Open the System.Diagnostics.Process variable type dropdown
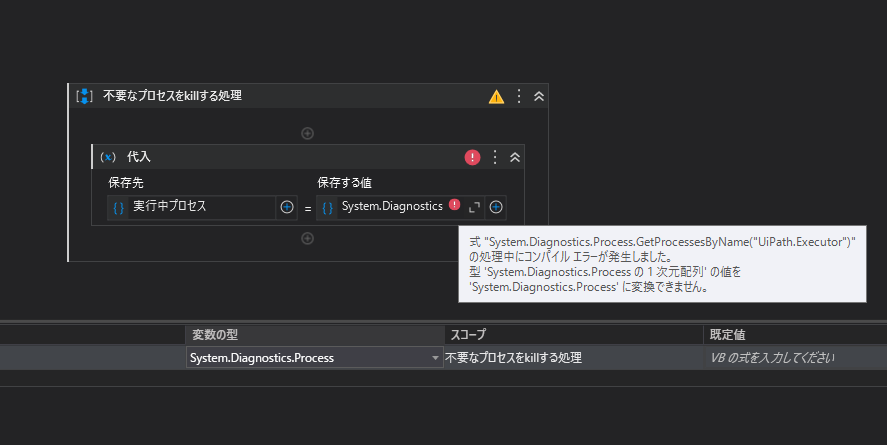The height and width of the screenshot is (445, 887). pos(435,358)
